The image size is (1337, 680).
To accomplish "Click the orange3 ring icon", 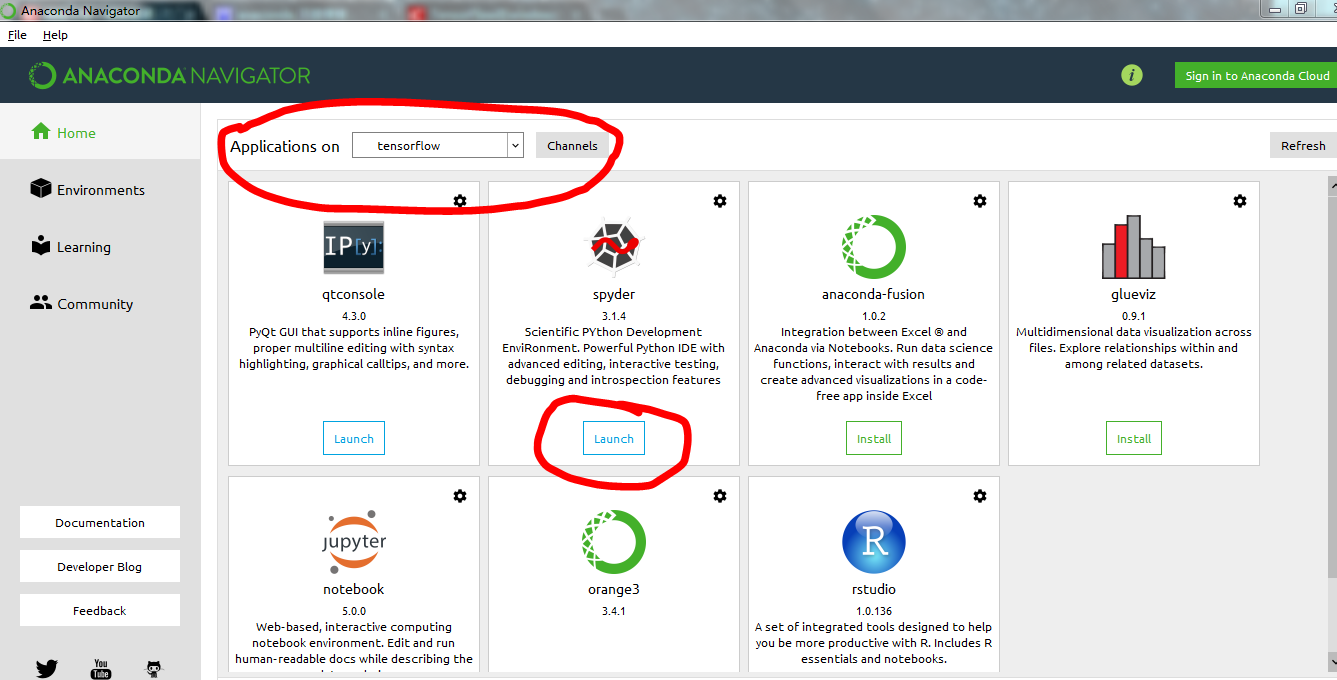I will pos(613,541).
